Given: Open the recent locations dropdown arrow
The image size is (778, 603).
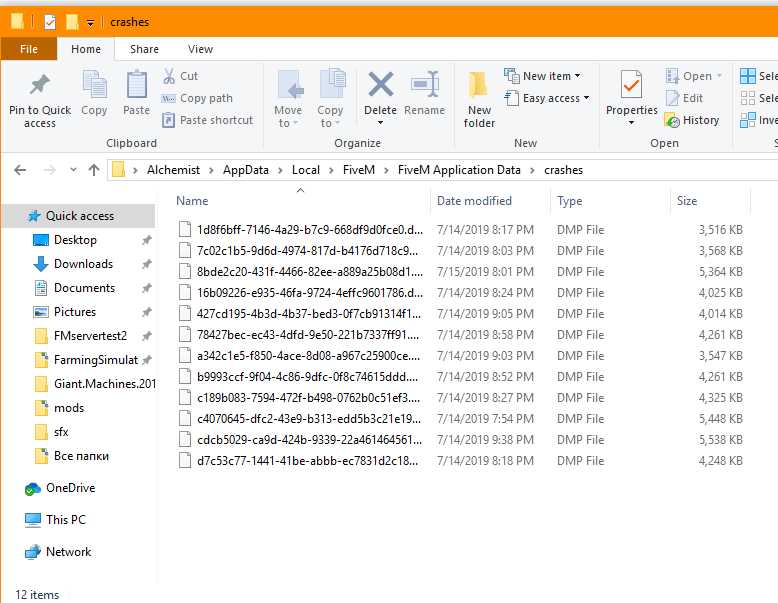Looking at the screenshot, I should 73,170.
